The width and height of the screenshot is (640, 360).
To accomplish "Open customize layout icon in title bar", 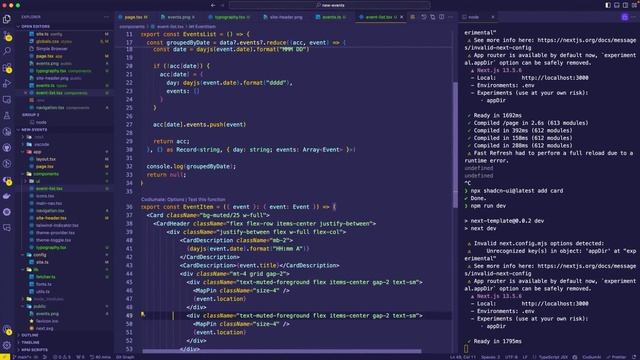I will point(634,5).
